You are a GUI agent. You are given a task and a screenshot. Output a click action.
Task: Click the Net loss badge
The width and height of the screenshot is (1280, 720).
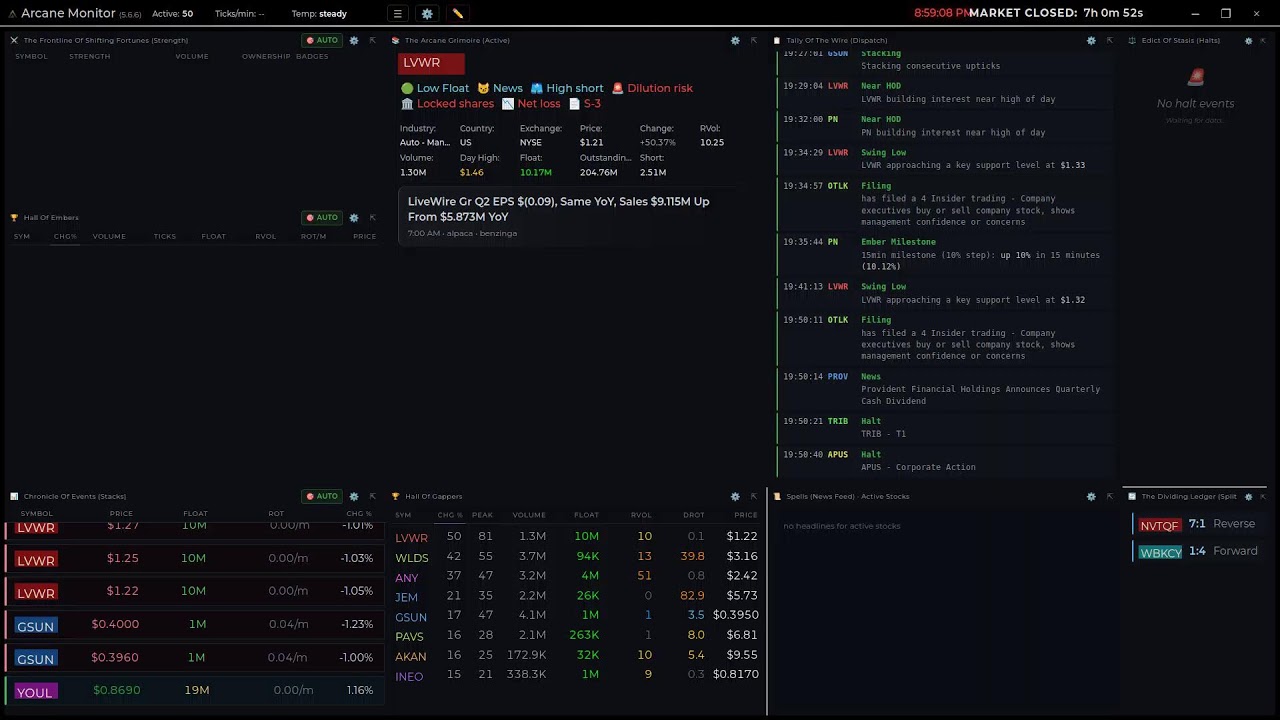pos(531,104)
